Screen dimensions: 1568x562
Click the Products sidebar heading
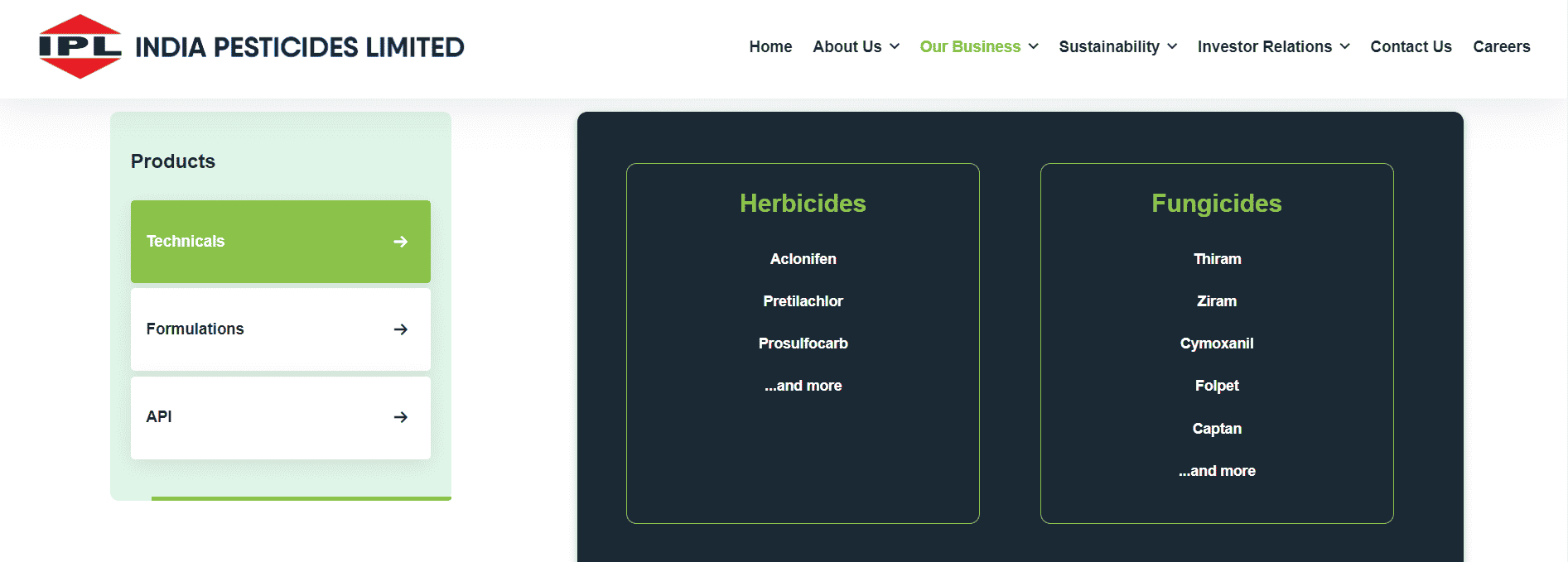[173, 161]
